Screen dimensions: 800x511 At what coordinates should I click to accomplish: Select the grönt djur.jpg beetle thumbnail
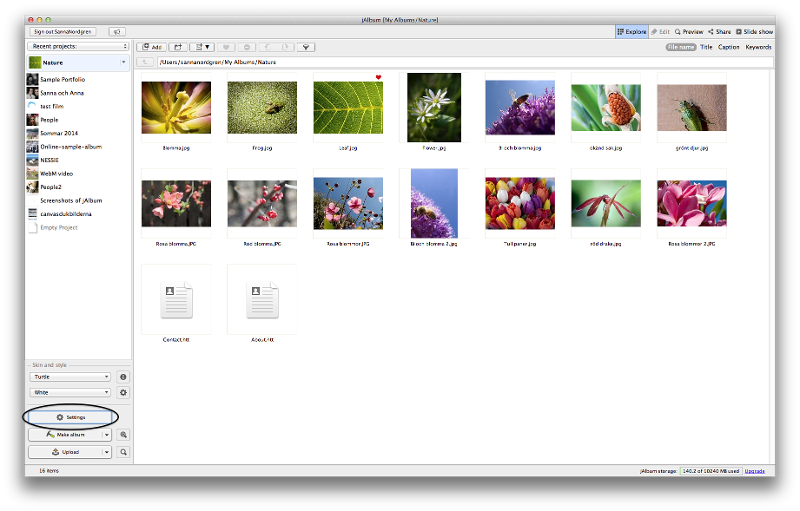click(692, 108)
